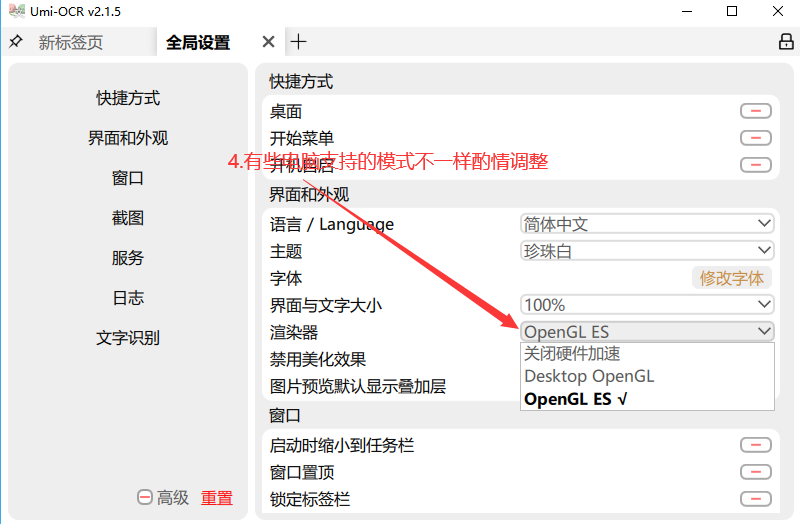Jump to 截图 section in sidebar
The width and height of the screenshot is (800, 524).
click(x=128, y=218)
